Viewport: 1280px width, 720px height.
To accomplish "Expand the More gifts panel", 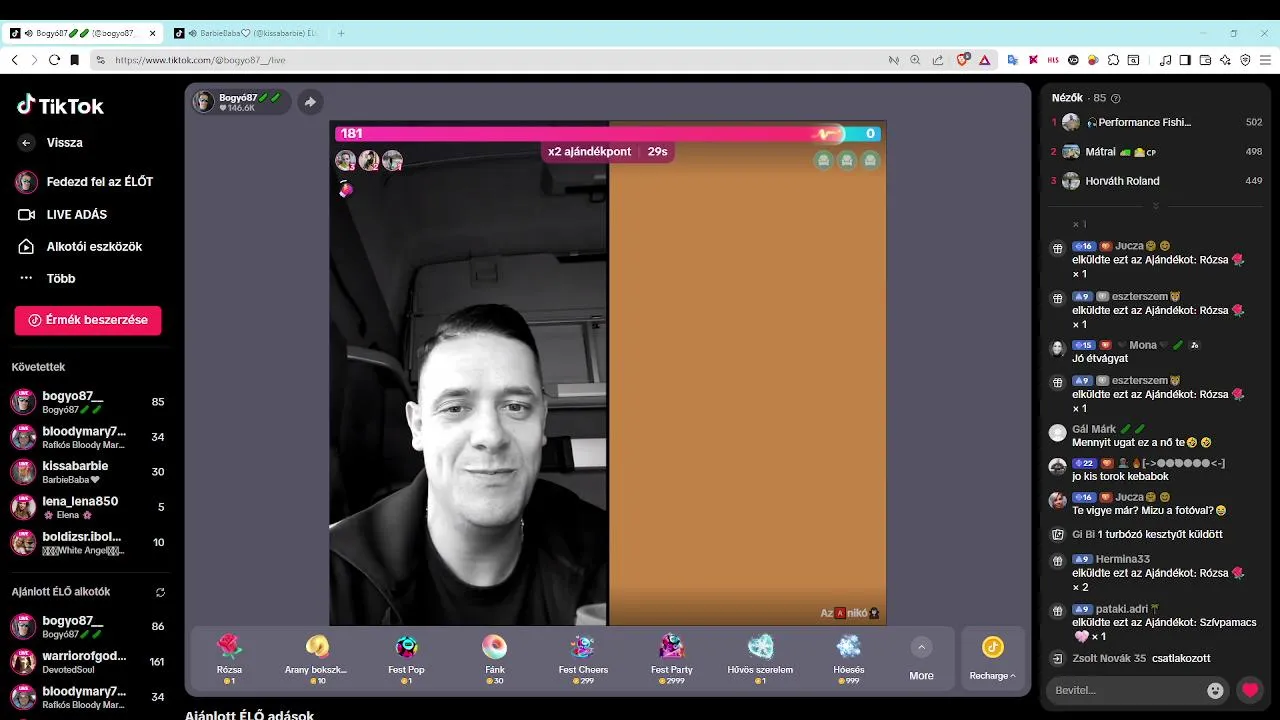I will pos(921,659).
